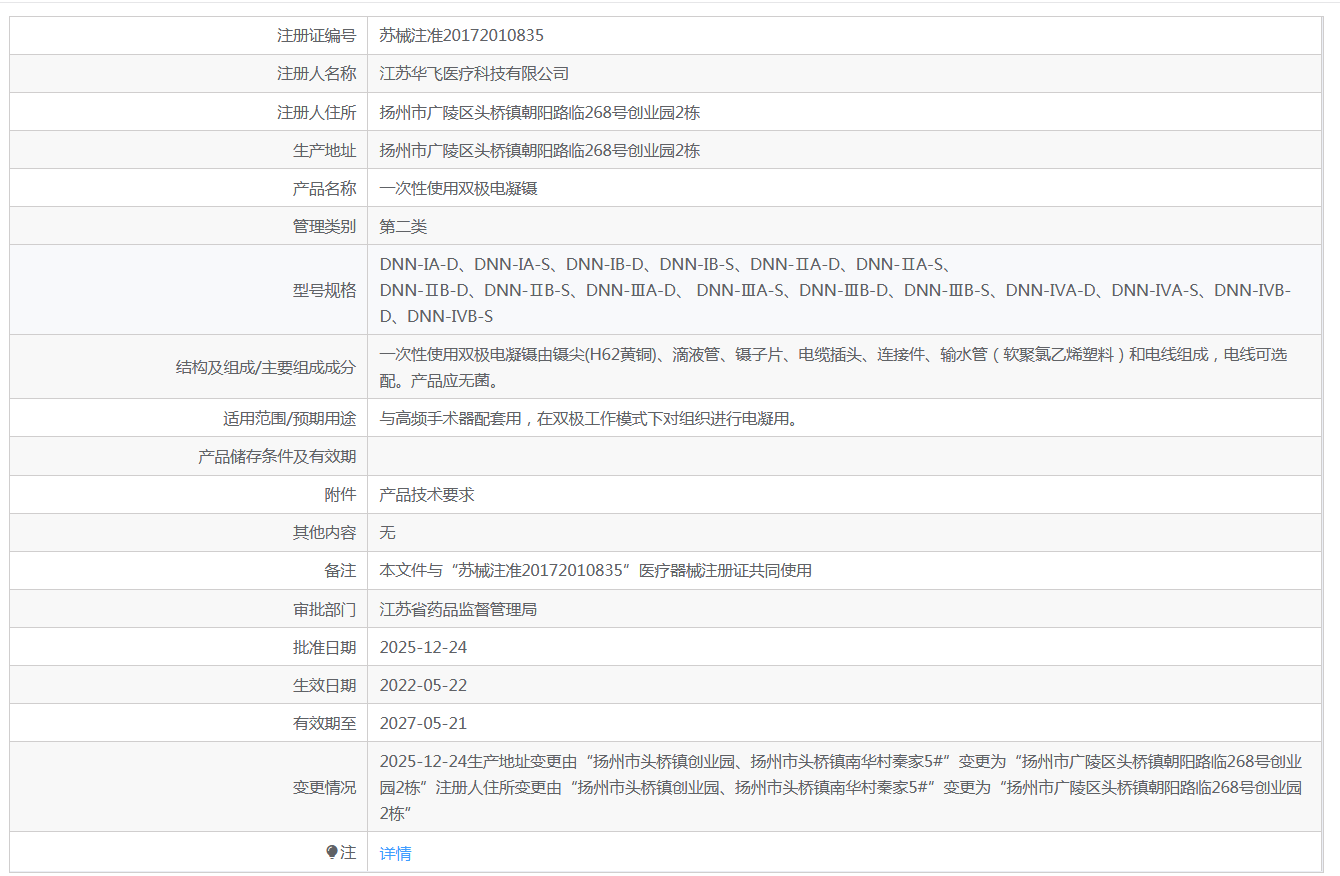This screenshot has width=1340, height=876.
Task: Click the 苏械注准20172010835 value in the 注册证编号 row
Action: [462, 35]
